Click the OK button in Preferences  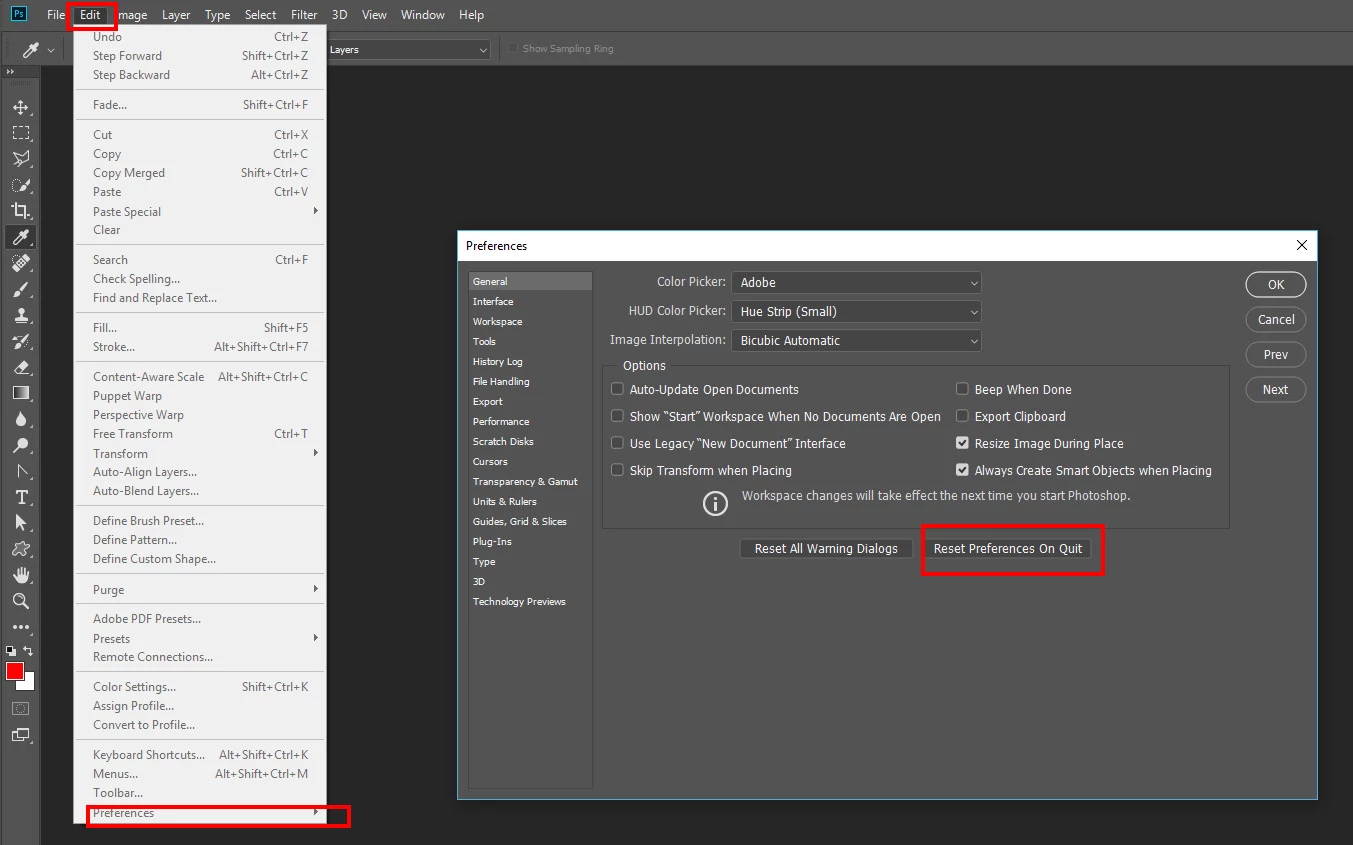pyautogui.click(x=1276, y=285)
